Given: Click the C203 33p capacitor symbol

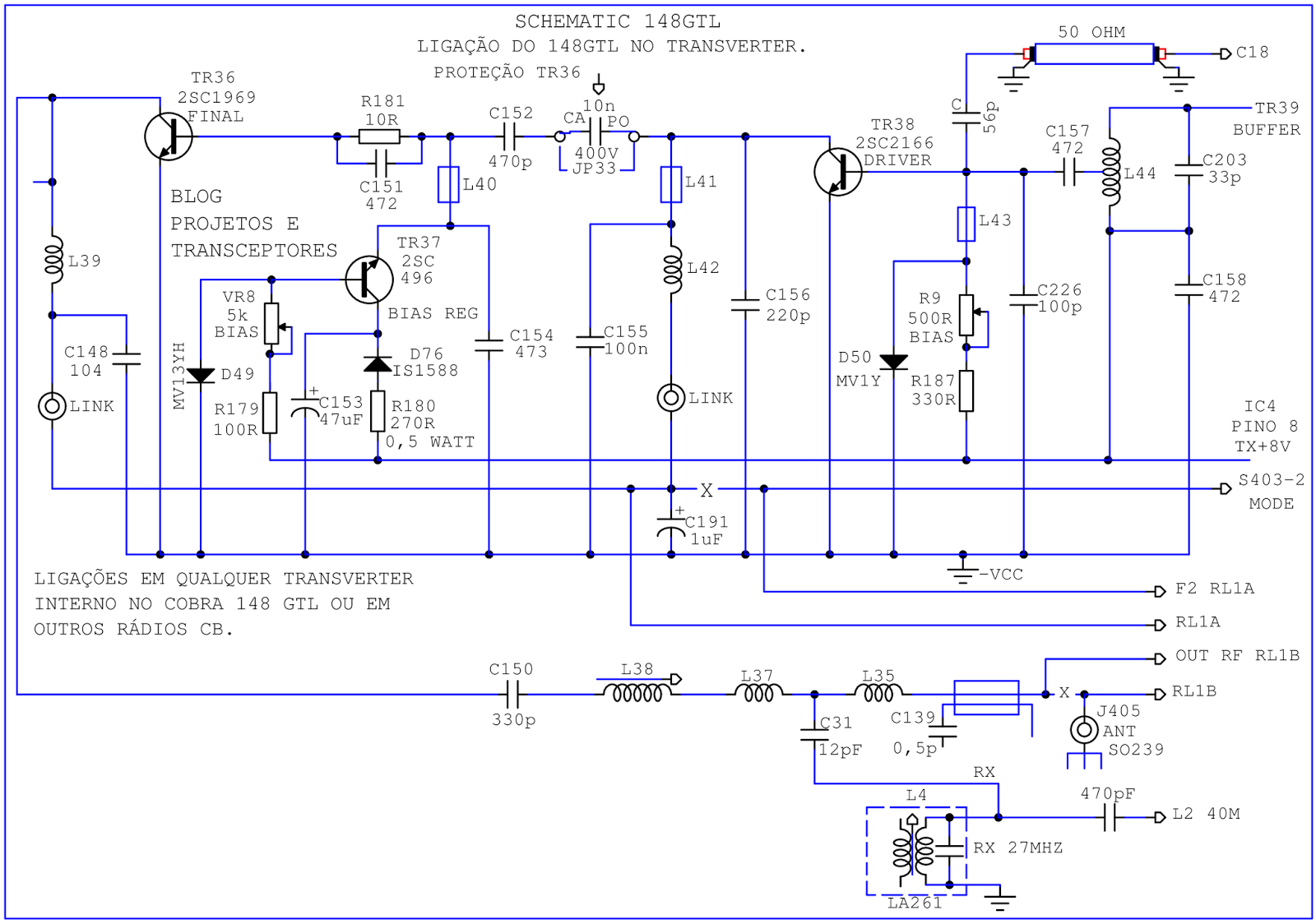Looking at the screenshot, I should point(1189,171).
